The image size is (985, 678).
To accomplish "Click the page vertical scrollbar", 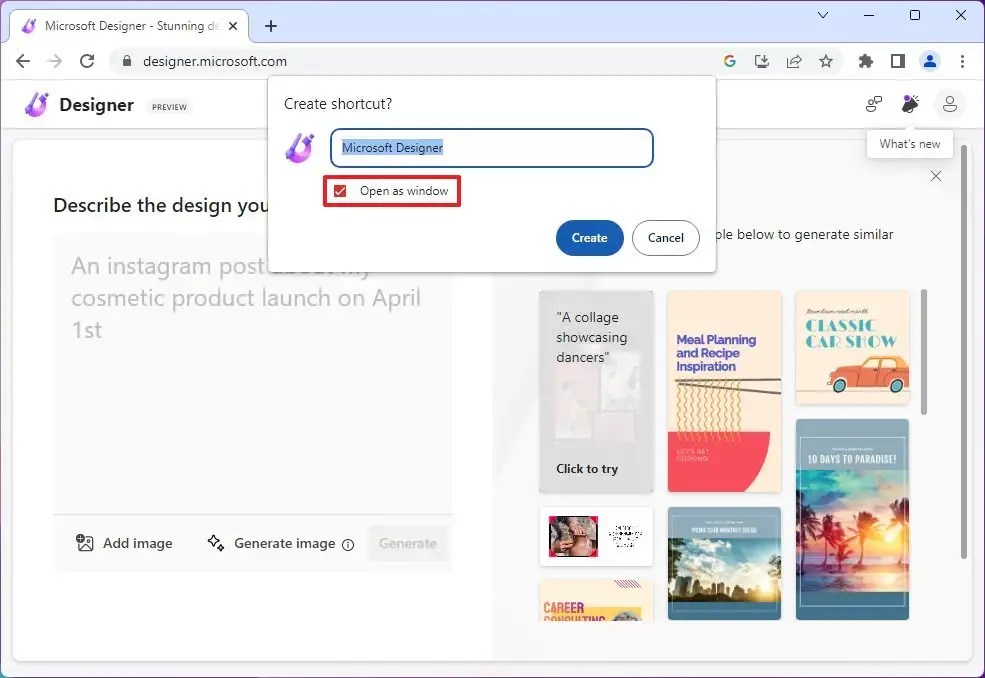I will [x=964, y=352].
